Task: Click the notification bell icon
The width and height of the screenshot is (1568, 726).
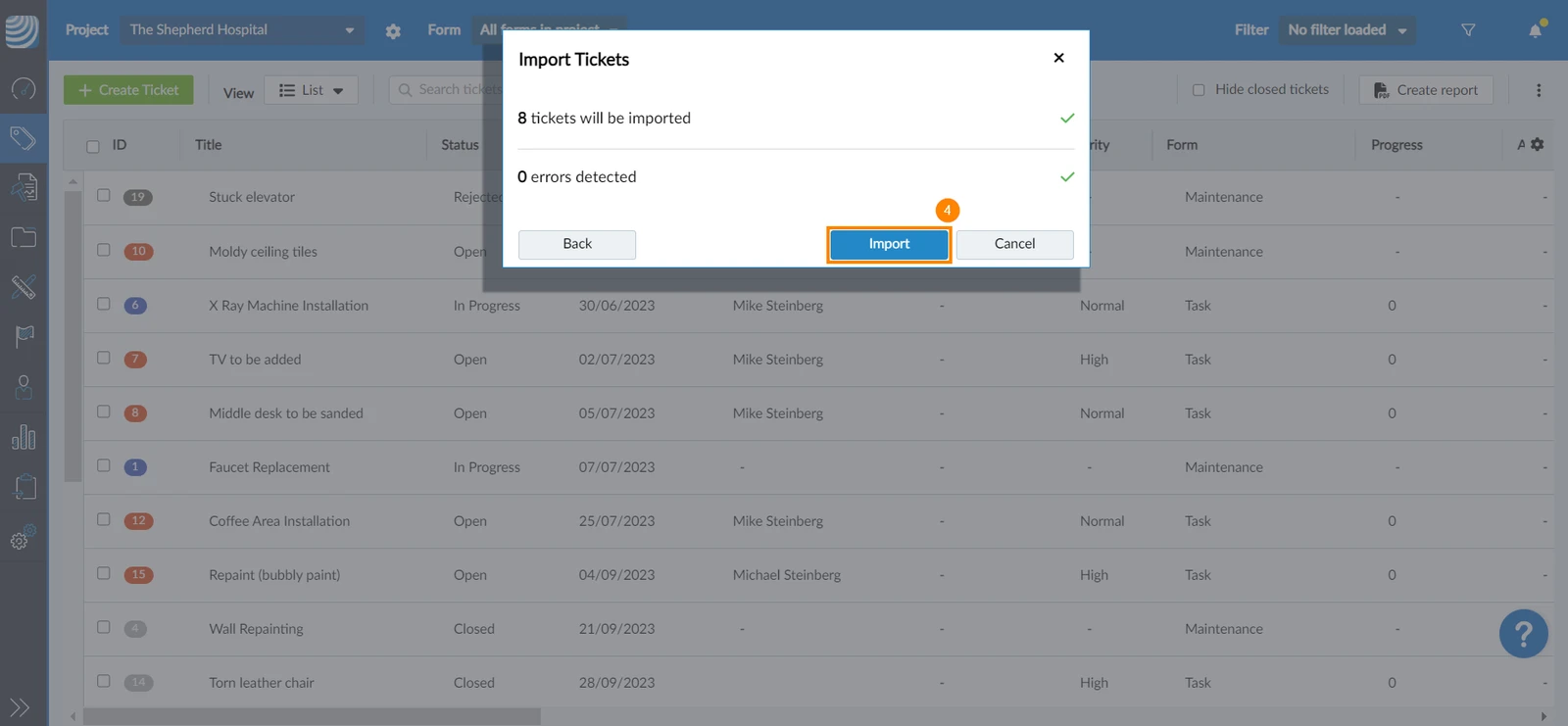Action: [1536, 30]
